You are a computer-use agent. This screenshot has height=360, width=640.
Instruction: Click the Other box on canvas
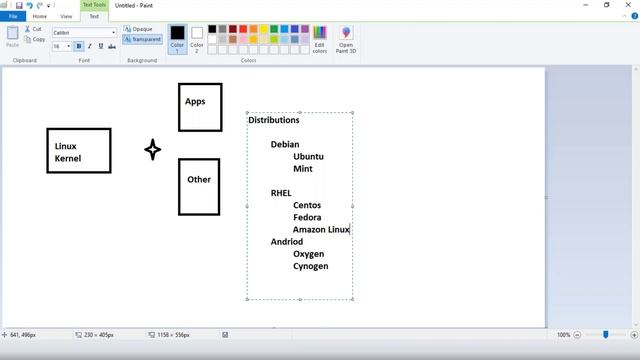pos(199,187)
